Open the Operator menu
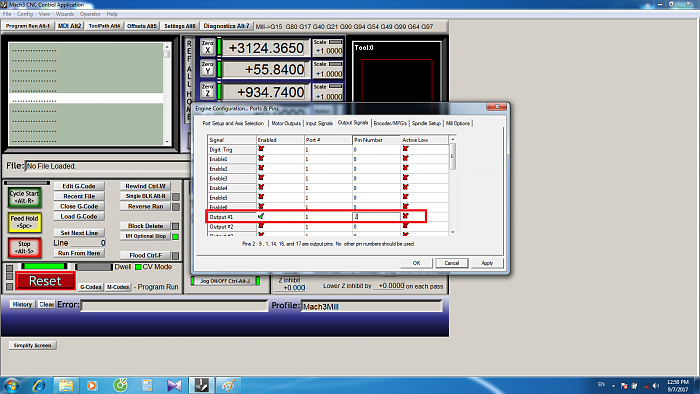700x394 pixels. [x=90, y=14]
